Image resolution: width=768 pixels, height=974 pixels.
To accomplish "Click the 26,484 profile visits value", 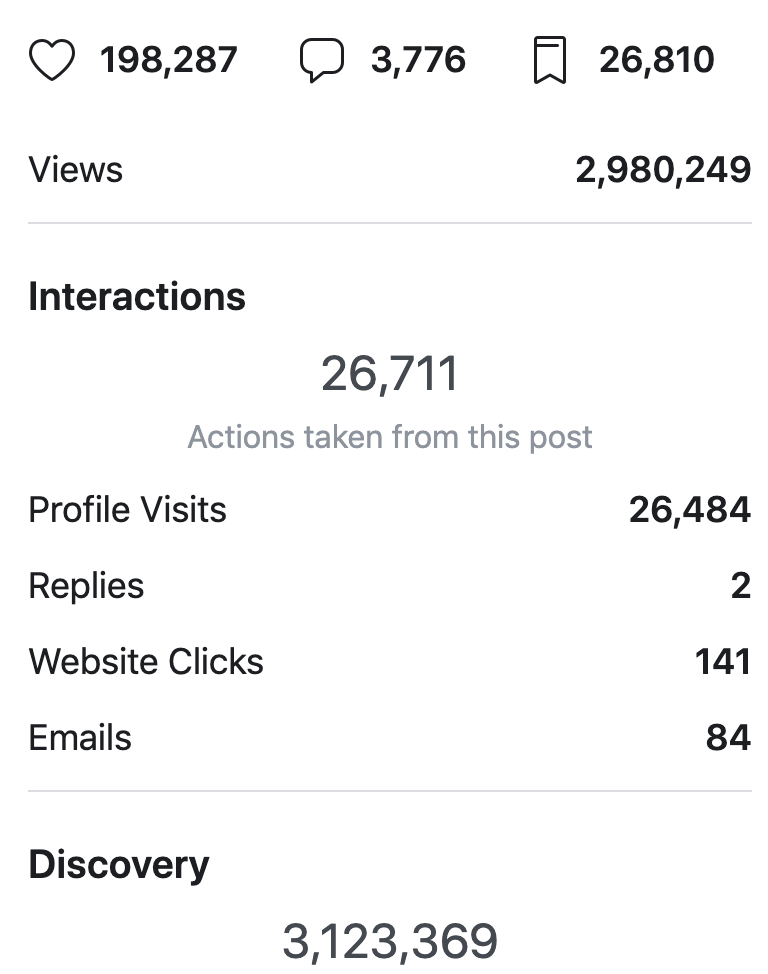I will pos(690,509).
